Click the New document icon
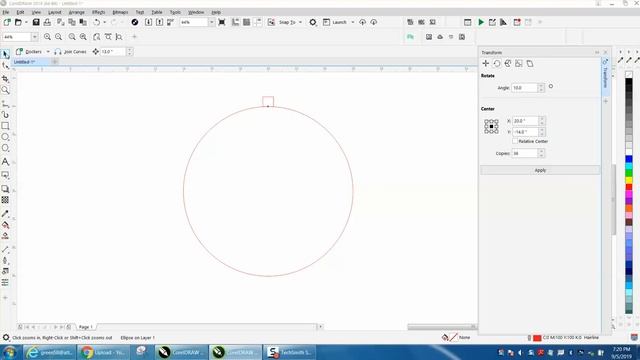Image resolution: width=640 pixels, height=360 pixels. 7,22
